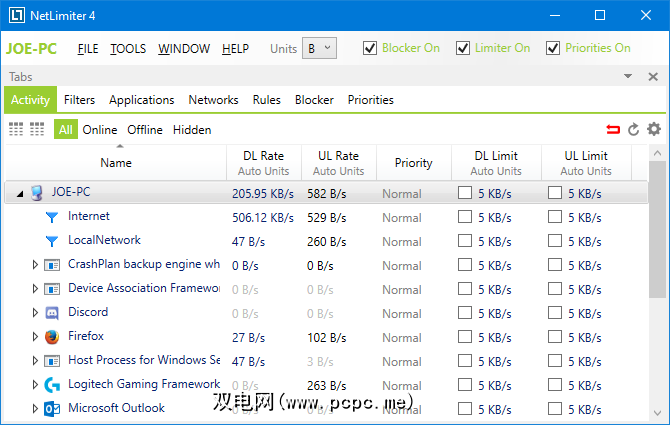Click the Discord application icon
670x425 pixels.
(x=52, y=313)
